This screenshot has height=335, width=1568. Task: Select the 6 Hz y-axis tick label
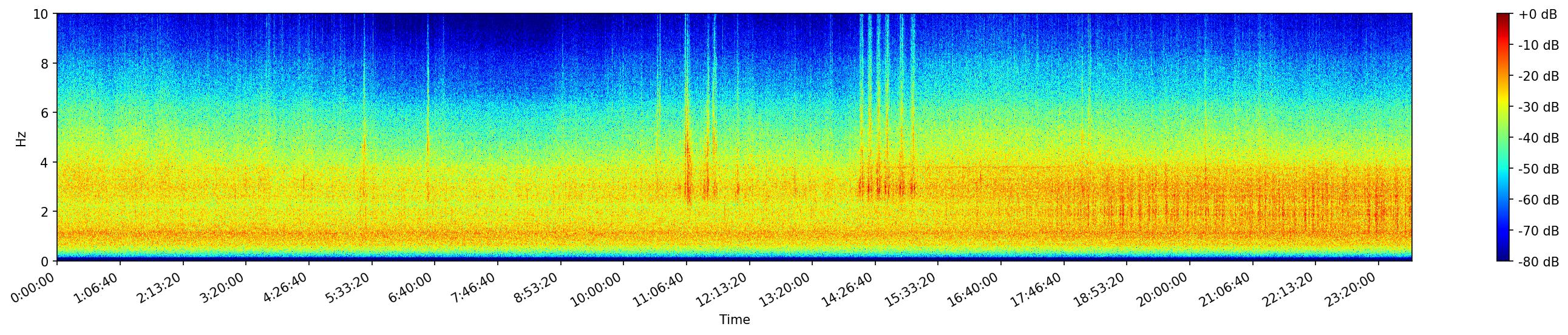pos(46,113)
